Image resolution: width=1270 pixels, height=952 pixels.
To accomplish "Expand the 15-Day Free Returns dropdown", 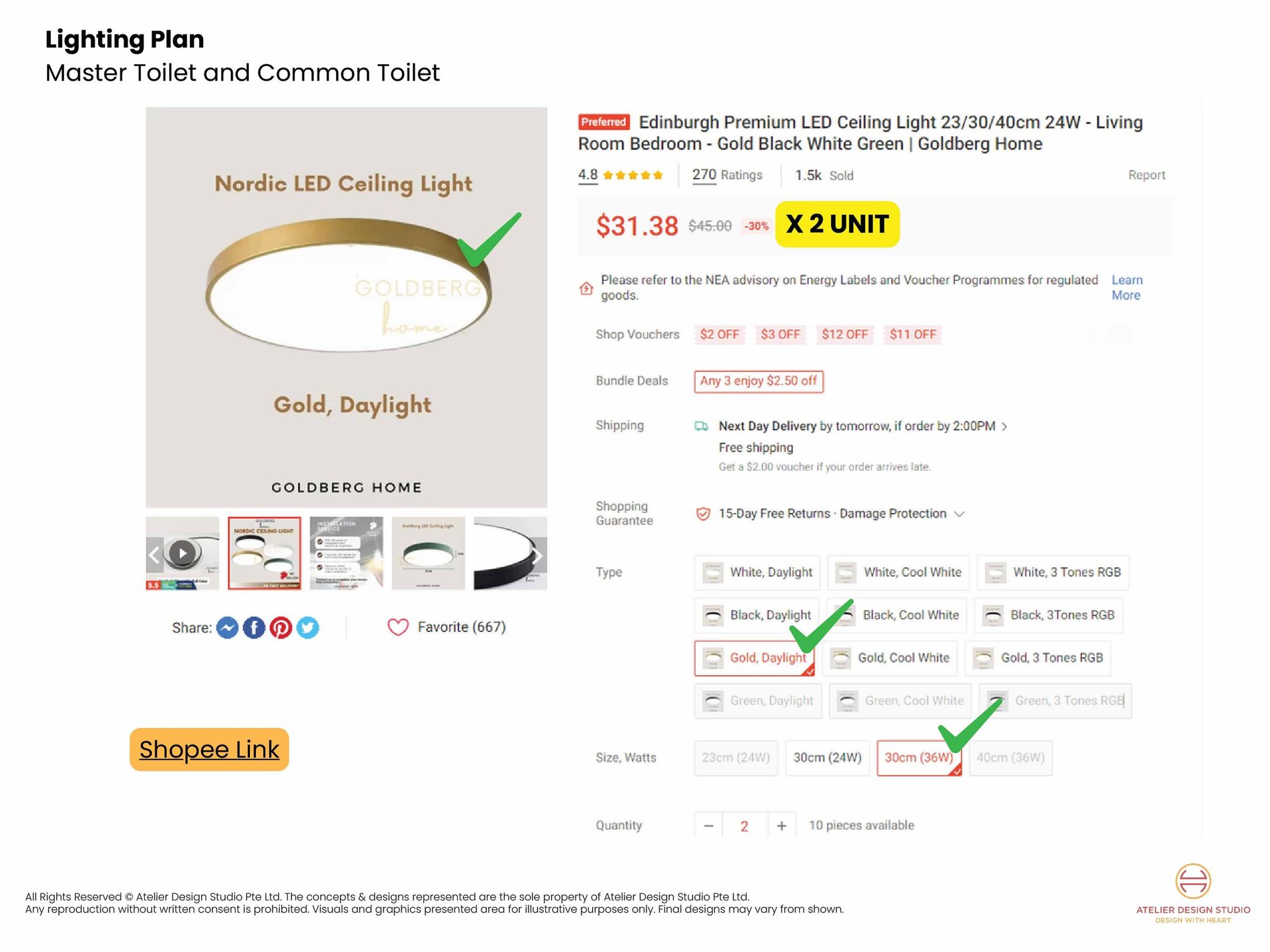I will click(x=960, y=514).
